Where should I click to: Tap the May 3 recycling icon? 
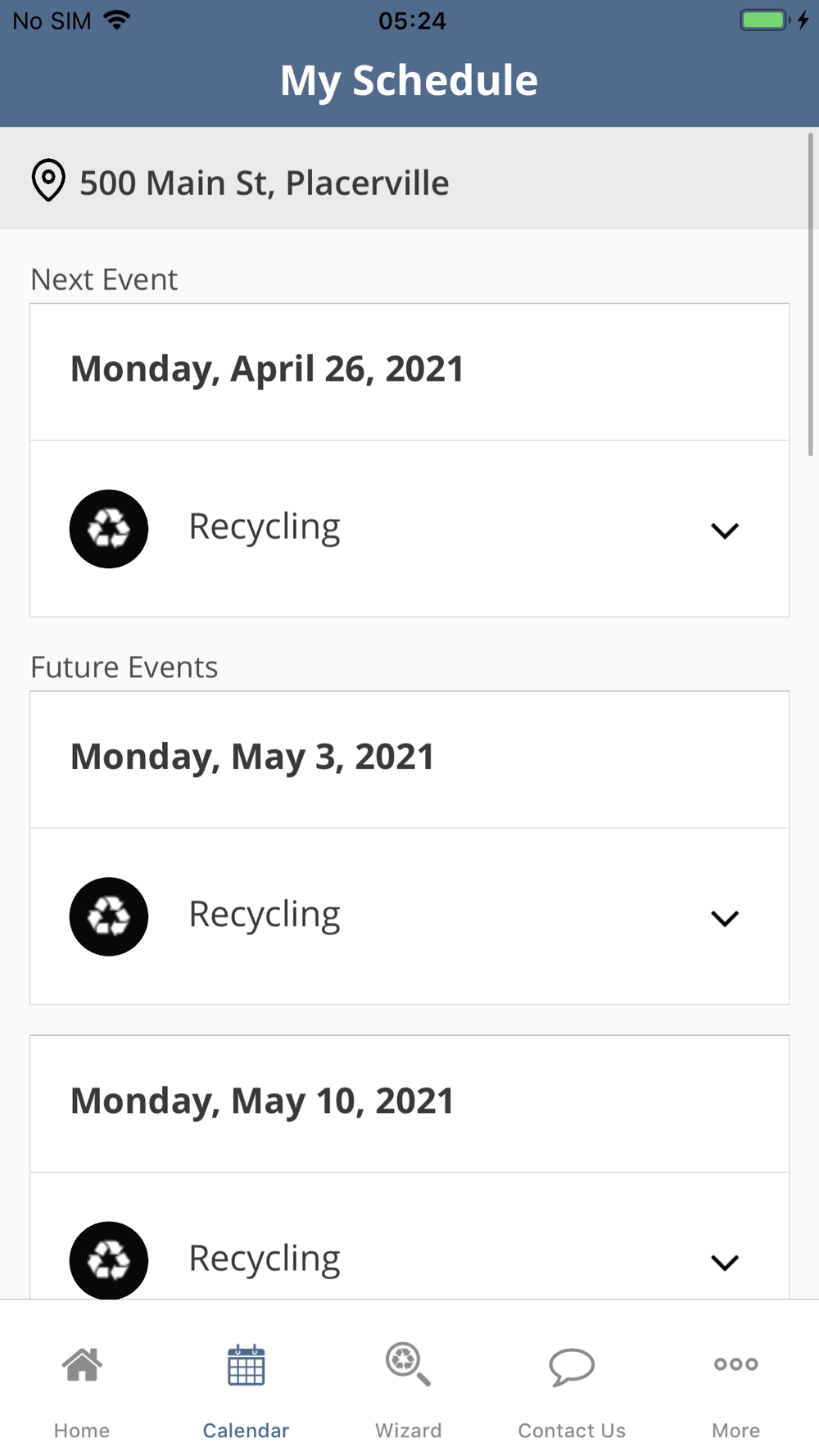(x=109, y=916)
